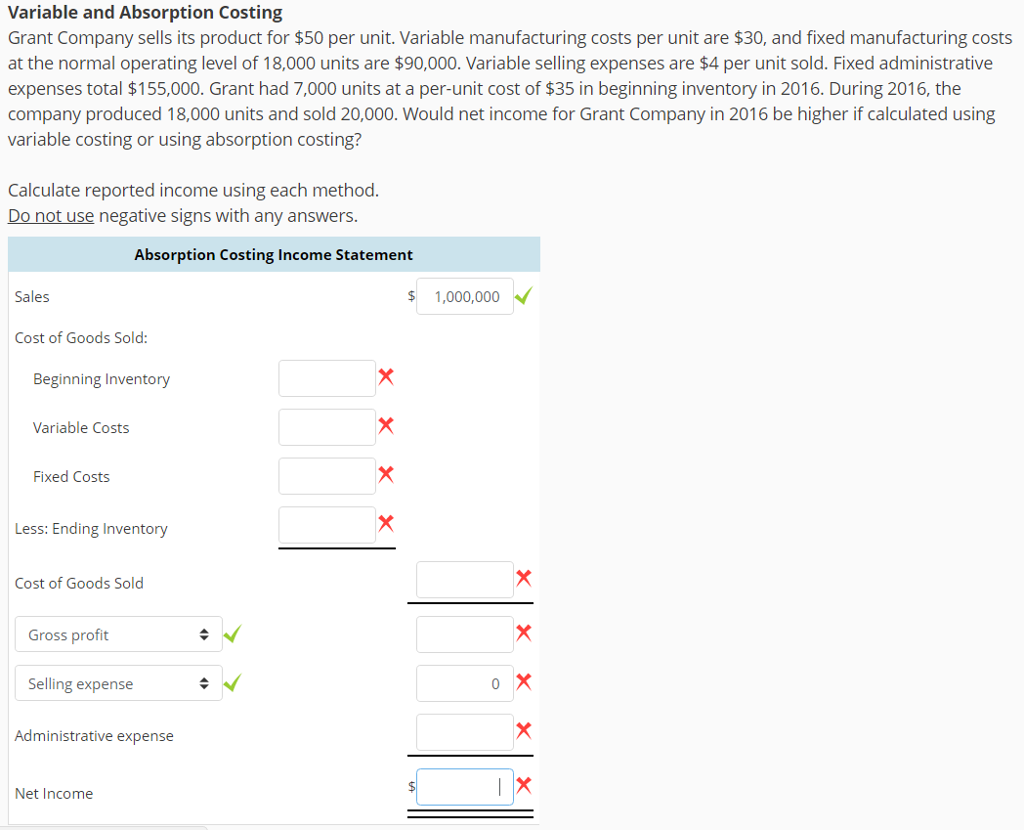
Task: Click red X beside Net Income field
Action: 523,785
